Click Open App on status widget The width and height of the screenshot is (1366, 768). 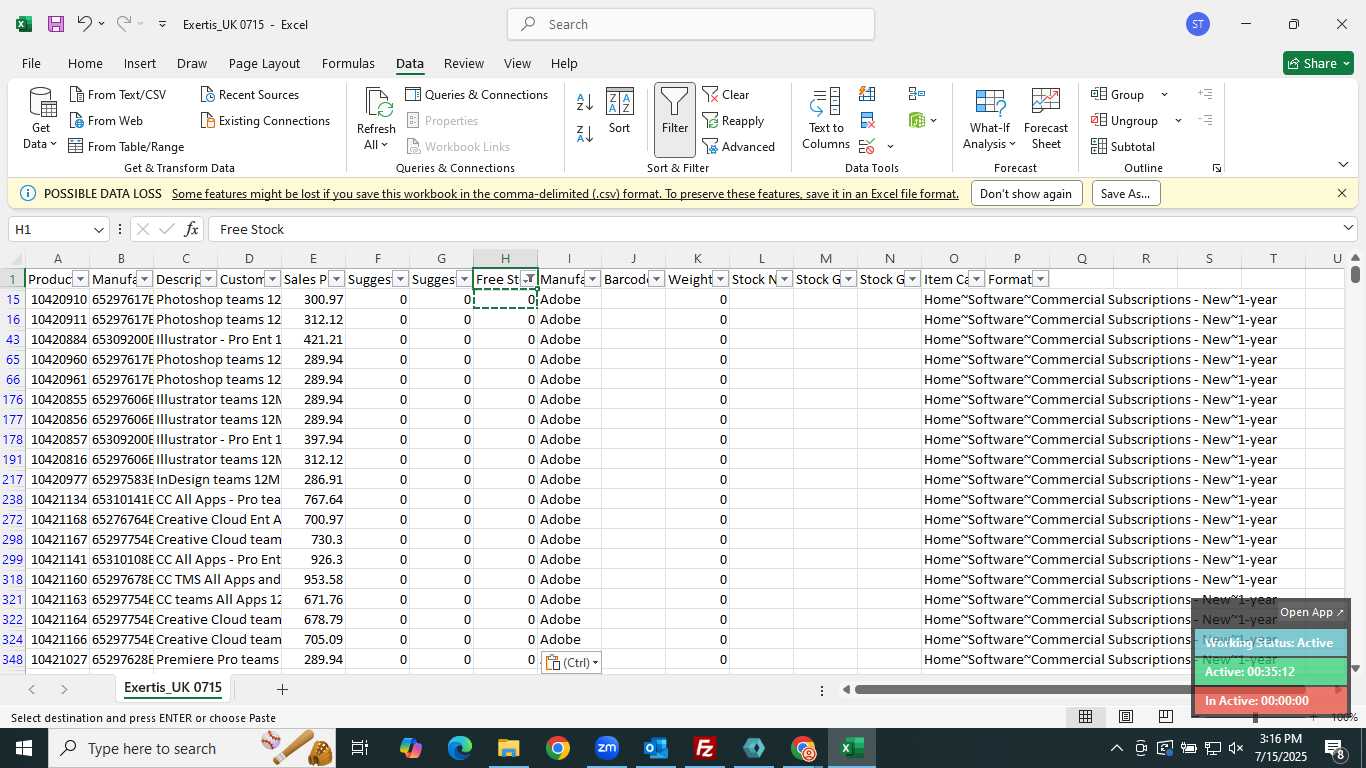1312,612
